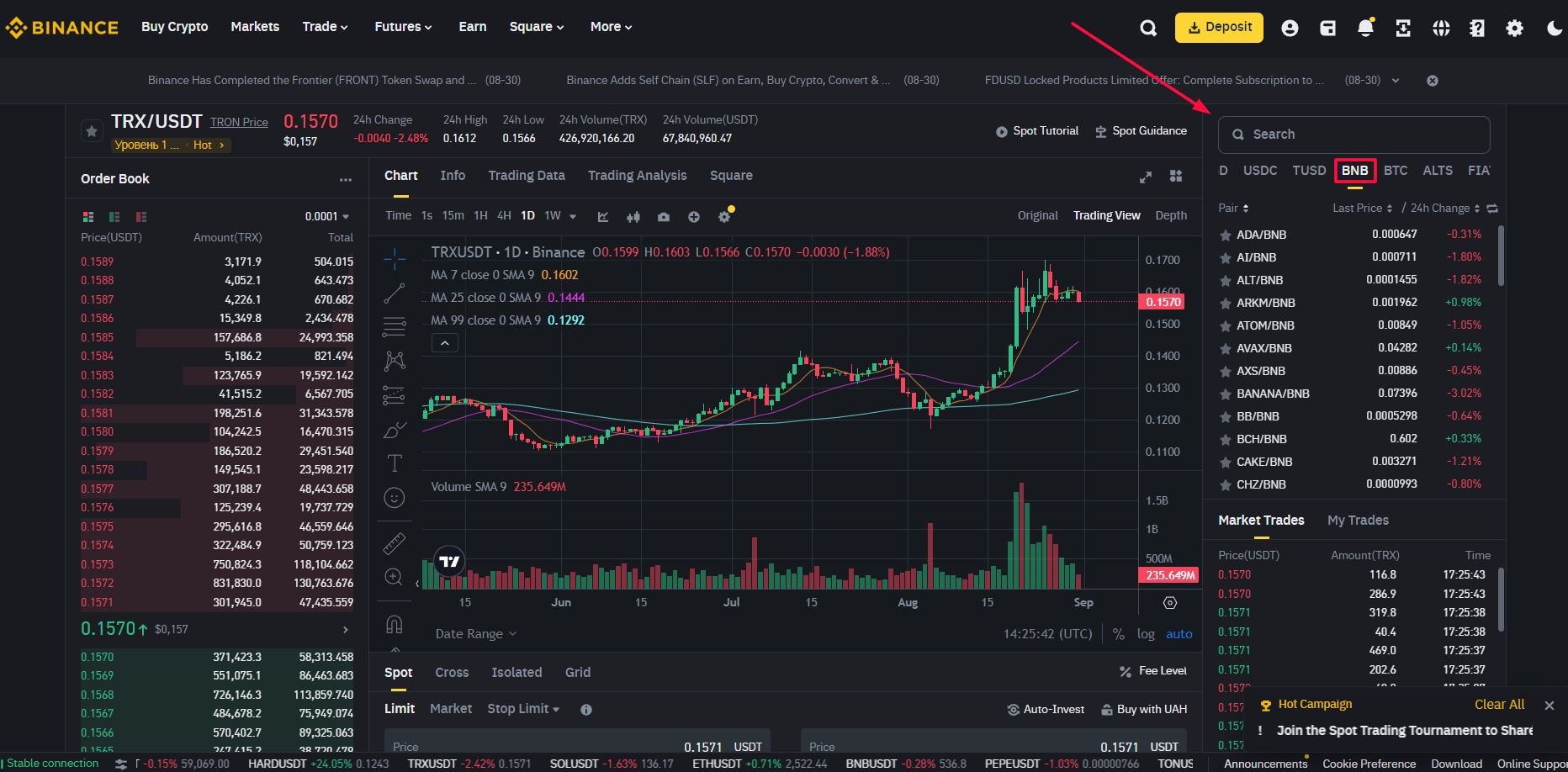Open the Date Range dropdown
This screenshot has width=1568, height=772.
point(475,634)
